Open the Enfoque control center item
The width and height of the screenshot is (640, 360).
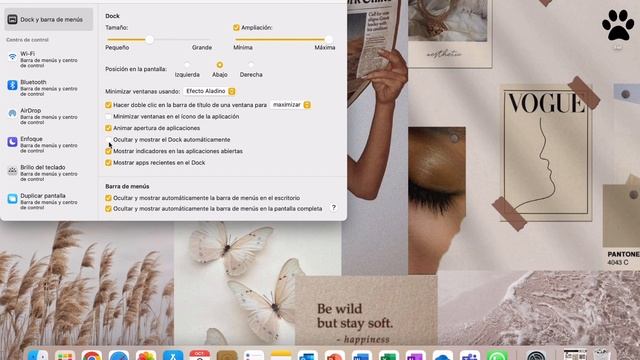tap(49, 144)
